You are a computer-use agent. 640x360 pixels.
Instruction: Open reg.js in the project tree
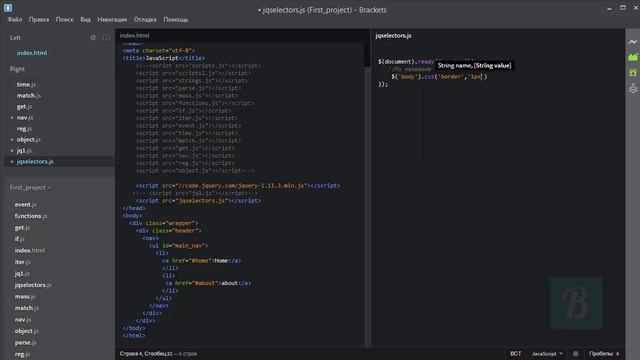coord(22,354)
